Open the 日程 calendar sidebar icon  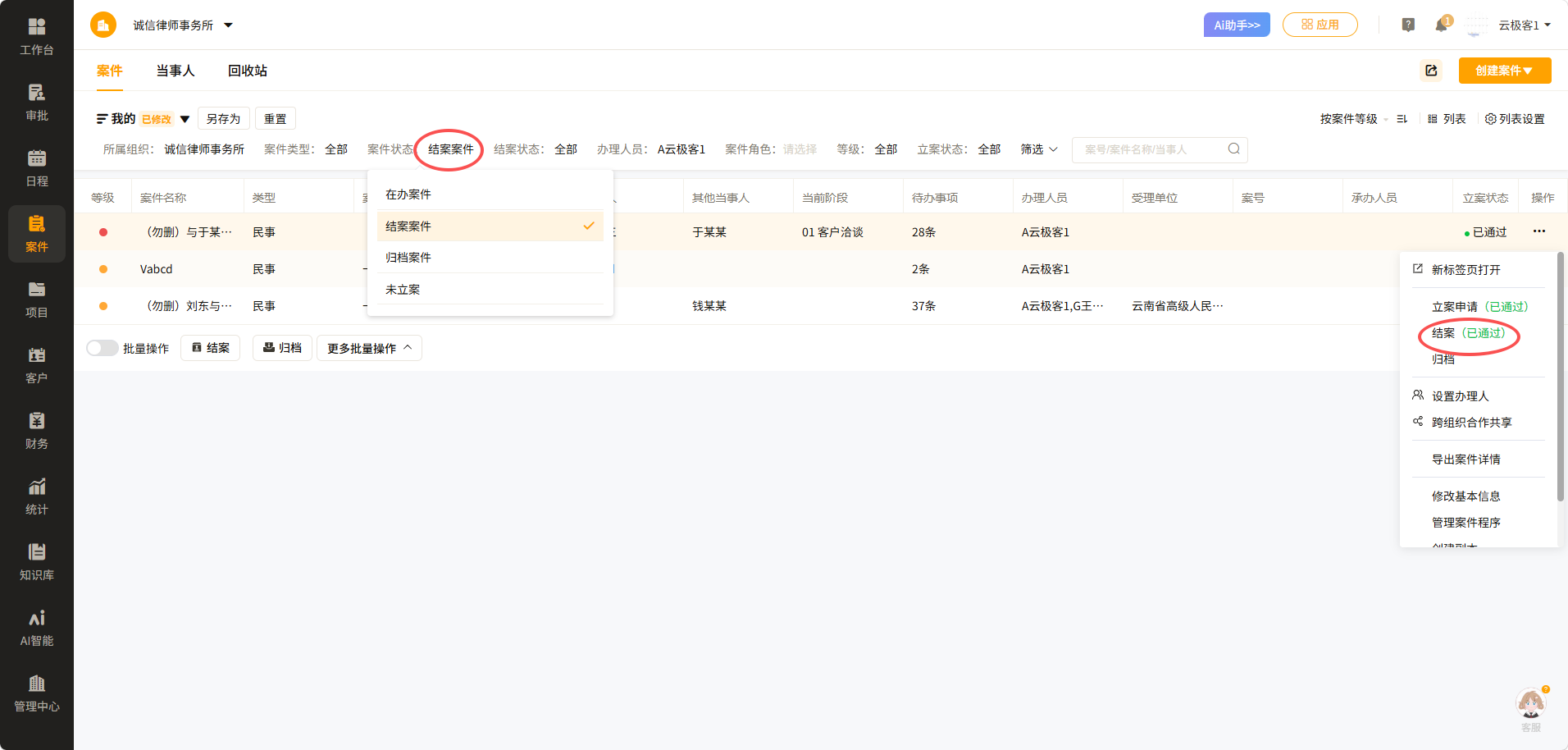37,168
